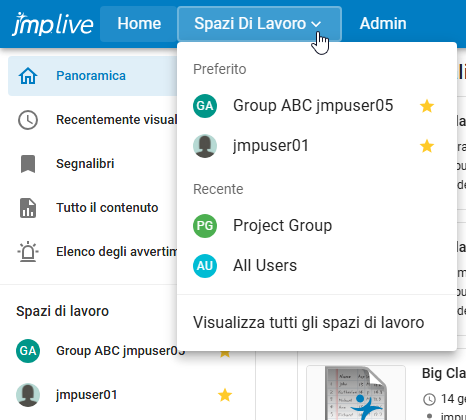Toggle the jmpuser01 favorite star in the dropdown
This screenshot has height=420, width=466.
point(427,146)
